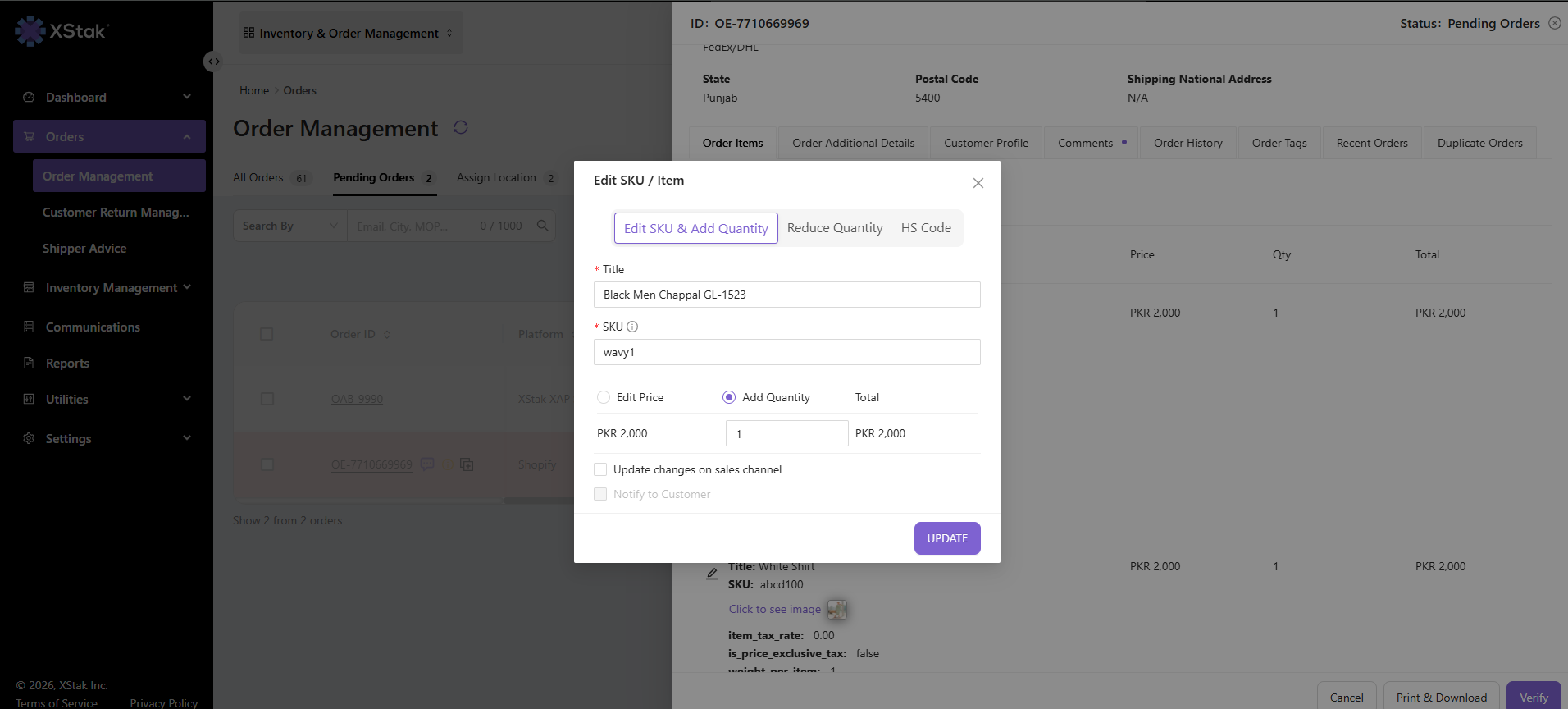The width and height of the screenshot is (1568, 709).
Task: Open the Order History tab
Action: coord(1187,143)
